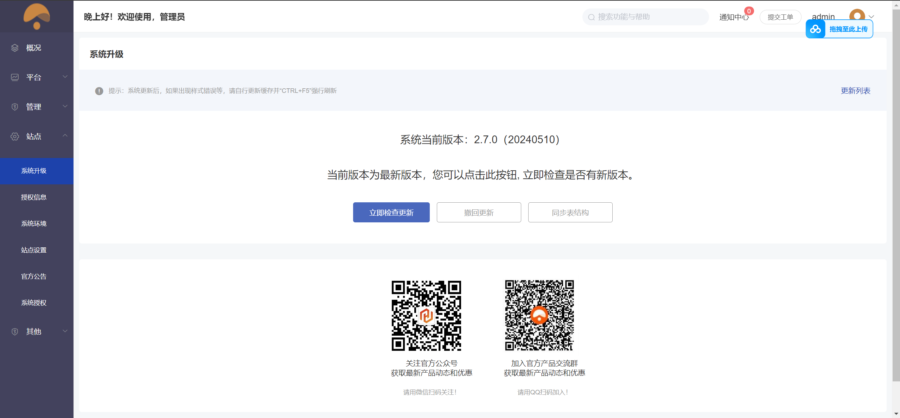Focus the 搜索功能与帮助 search field
Image resolution: width=900 pixels, height=418 pixels.
[646, 17]
